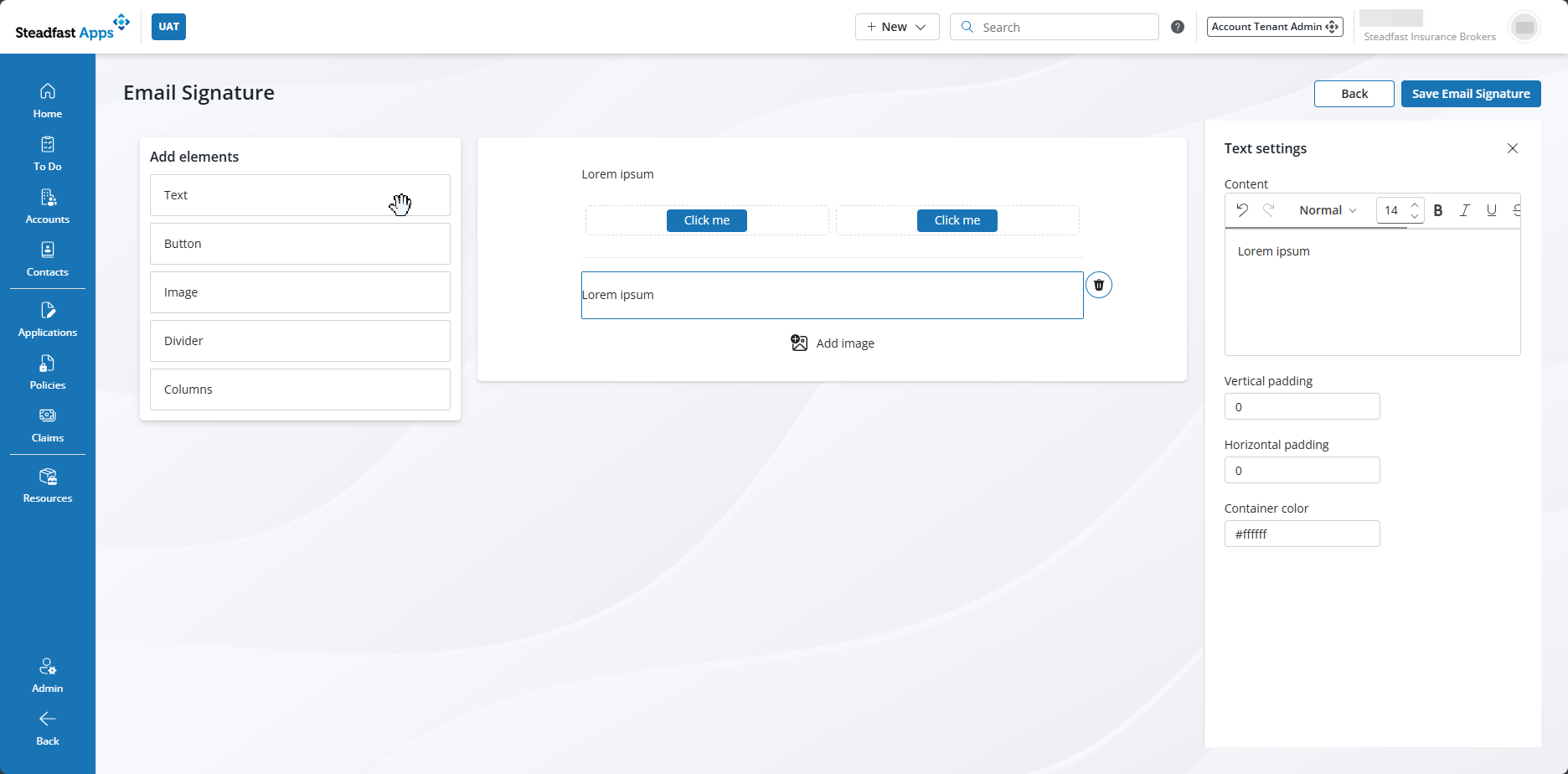Click the UAT environment badge
Image resolution: width=1568 pixels, height=774 pixels.
tap(169, 27)
